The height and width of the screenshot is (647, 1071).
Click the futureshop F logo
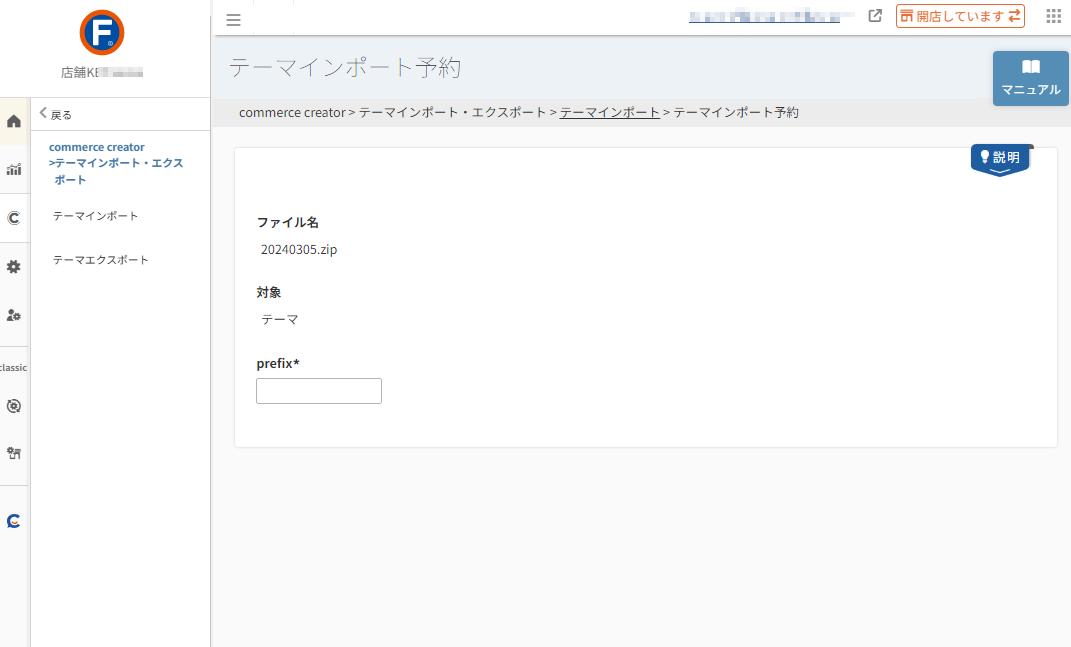click(x=102, y=33)
